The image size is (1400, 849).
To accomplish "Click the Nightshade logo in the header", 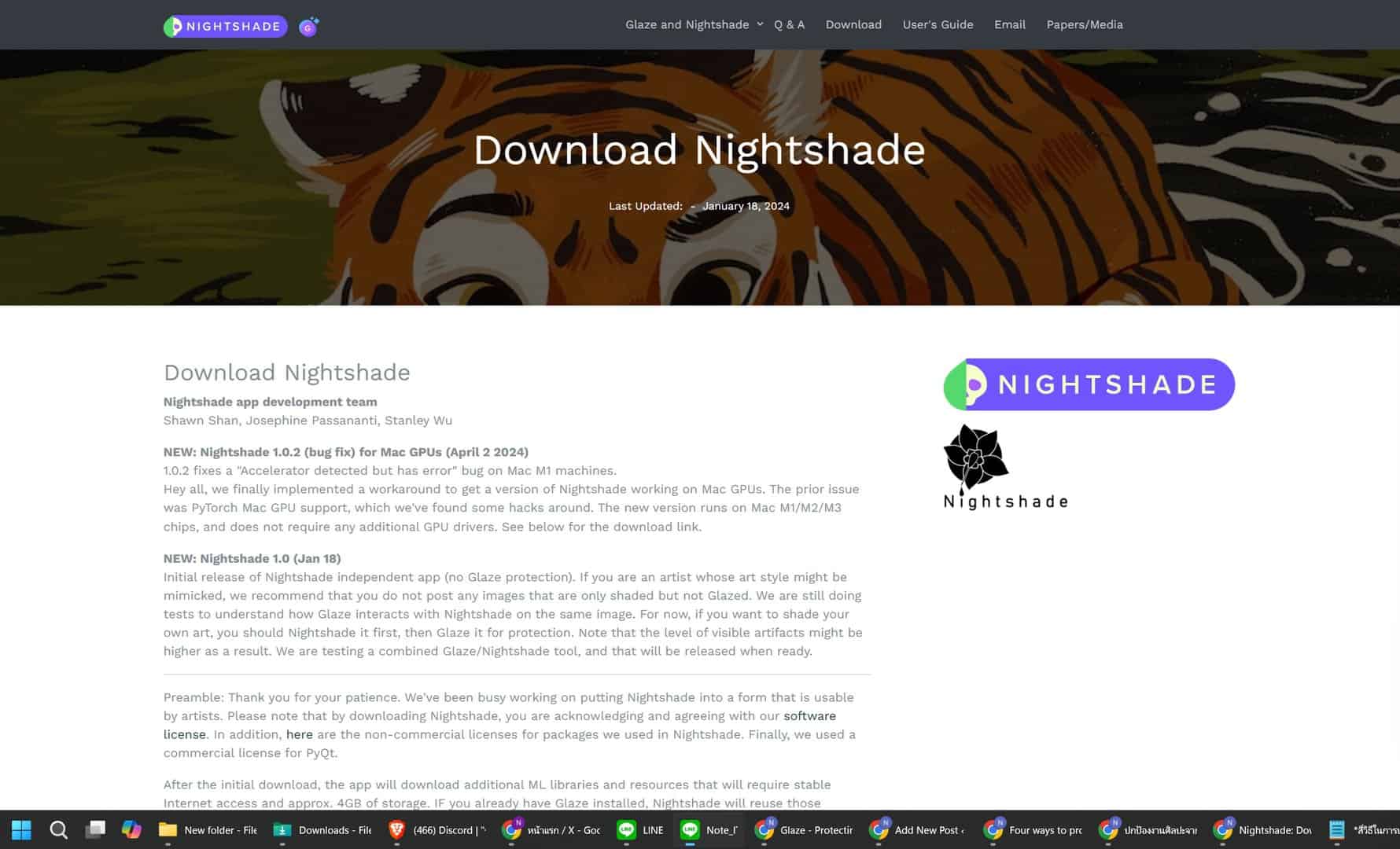I will (225, 27).
